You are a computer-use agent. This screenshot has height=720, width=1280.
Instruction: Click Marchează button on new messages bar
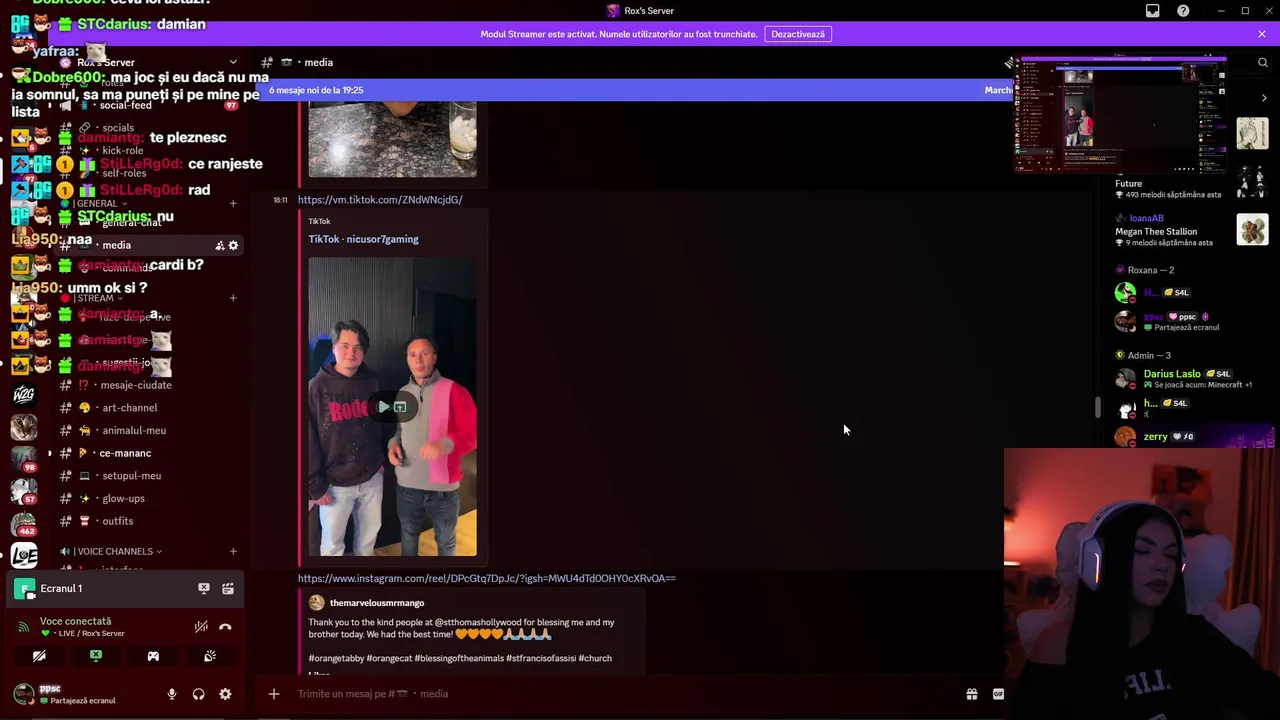point(998,90)
